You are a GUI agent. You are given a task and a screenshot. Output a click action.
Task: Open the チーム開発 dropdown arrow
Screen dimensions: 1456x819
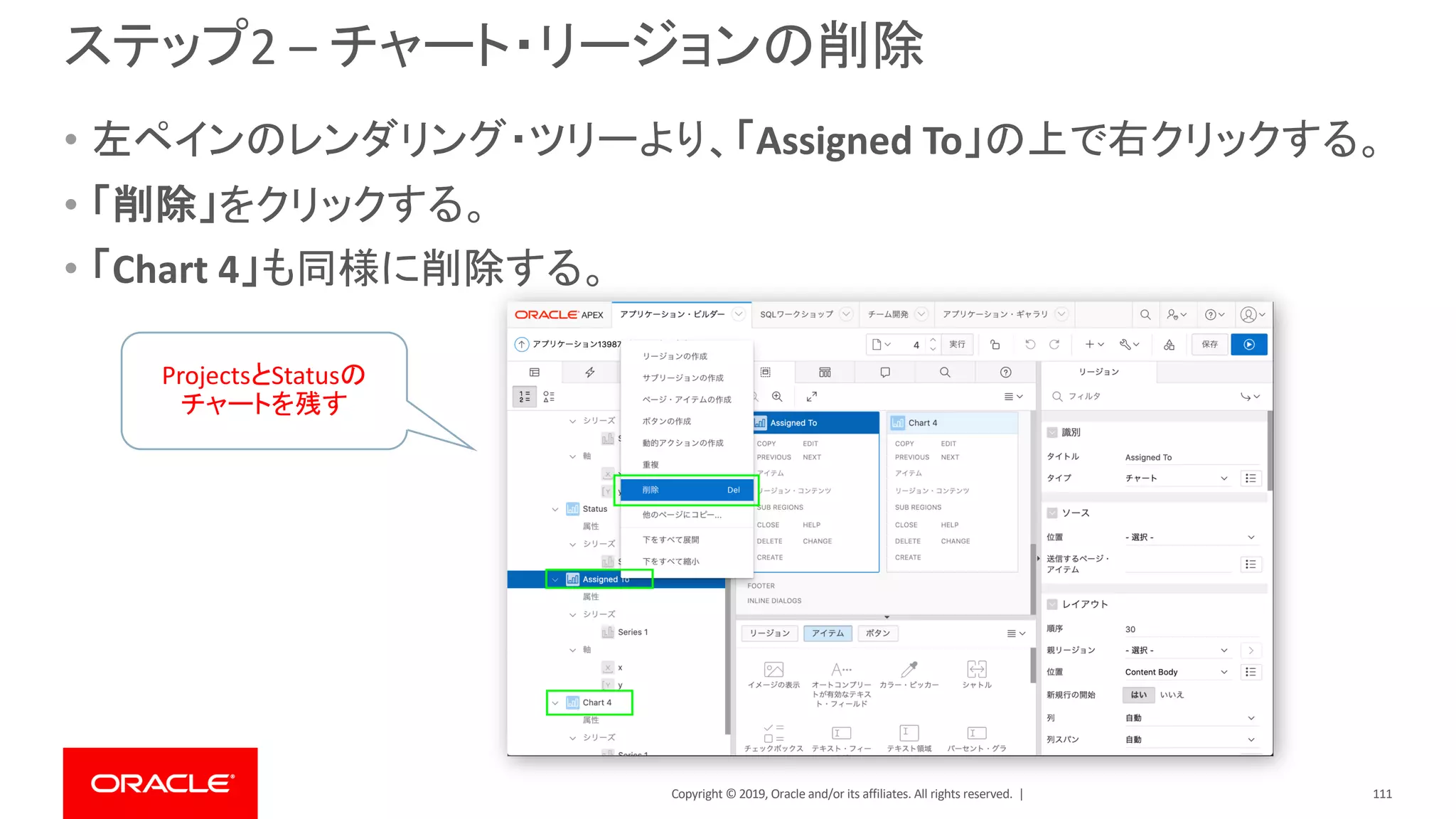pyautogui.click(x=921, y=314)
